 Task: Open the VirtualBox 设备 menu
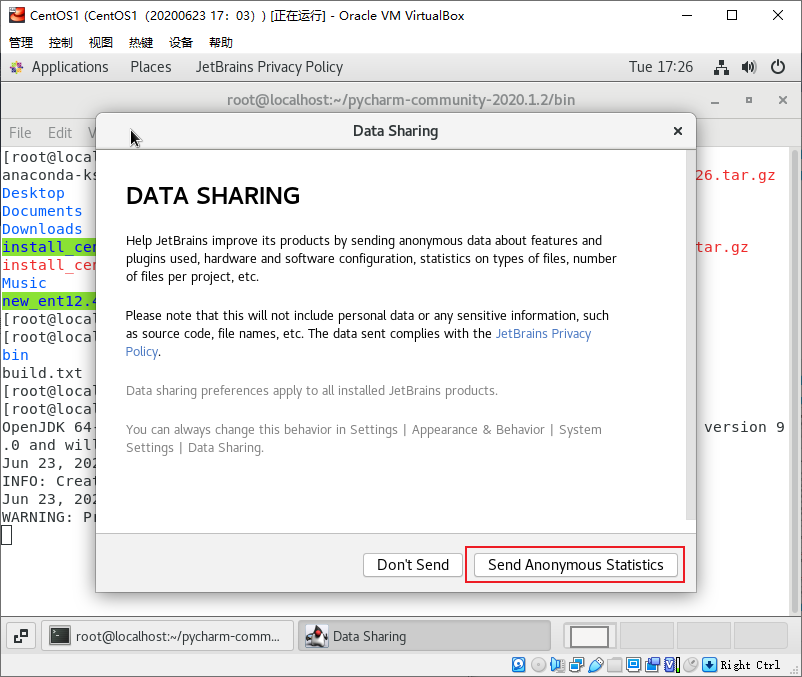pos(181,42)
